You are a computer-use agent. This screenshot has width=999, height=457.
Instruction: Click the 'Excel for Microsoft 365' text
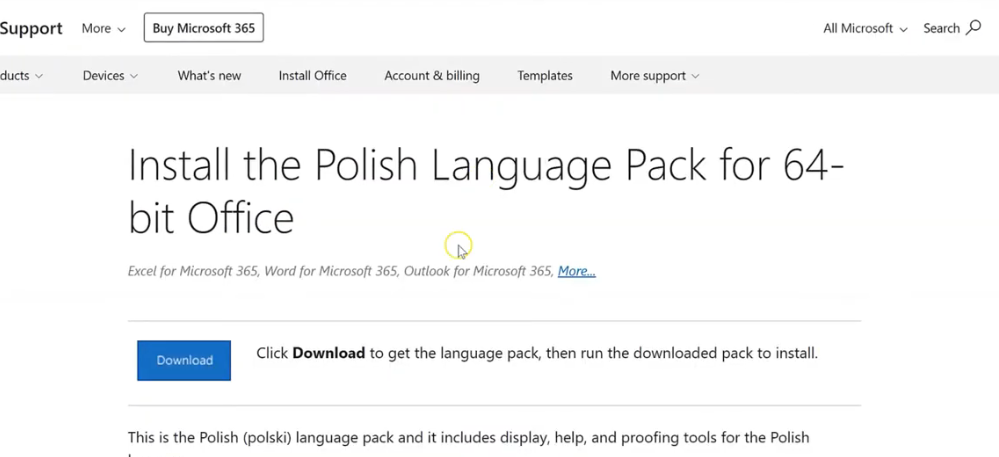click(193, 271)
